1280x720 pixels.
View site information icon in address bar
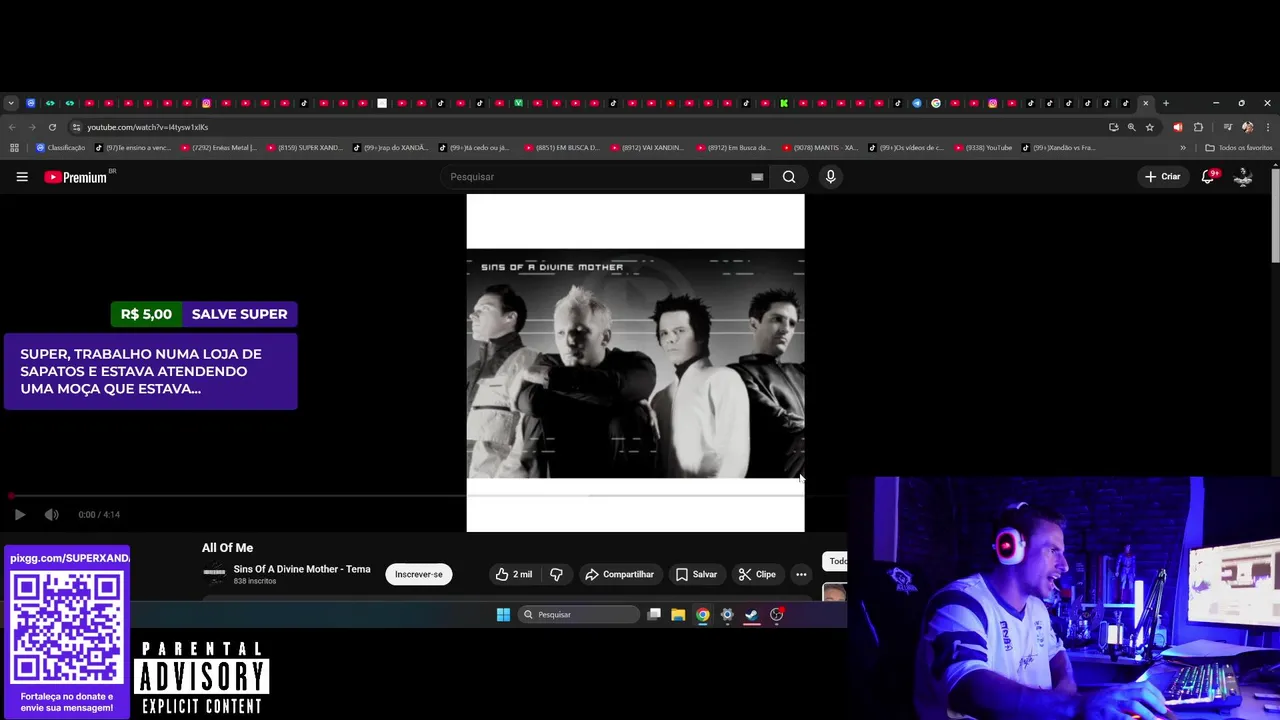[x=76, y=127]
